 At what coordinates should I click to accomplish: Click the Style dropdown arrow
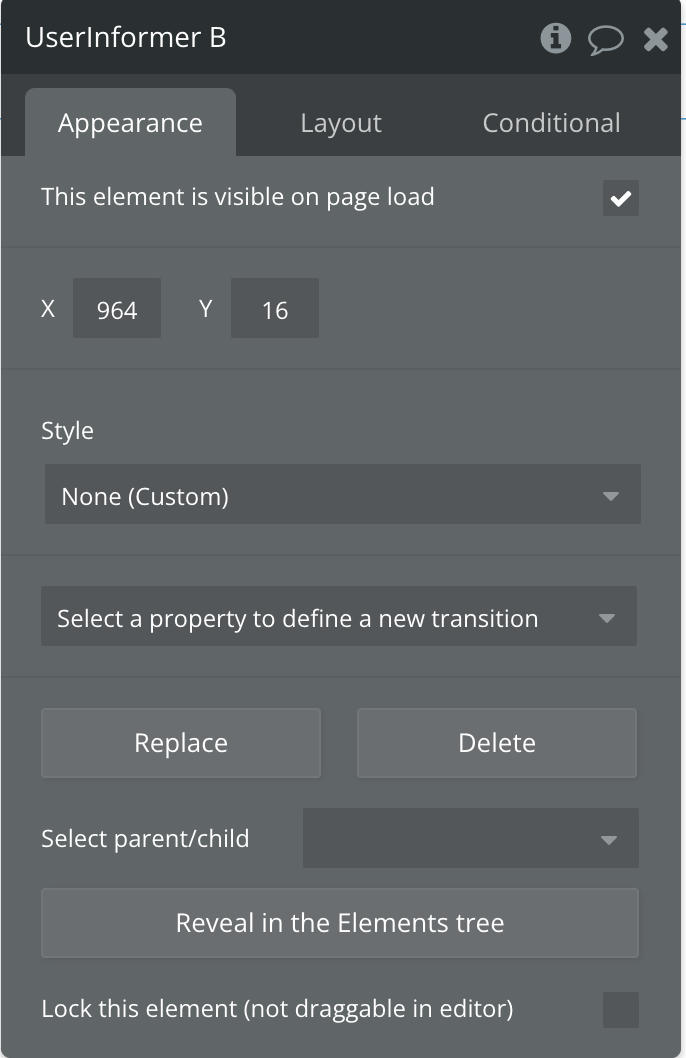(x=611, y=496)
